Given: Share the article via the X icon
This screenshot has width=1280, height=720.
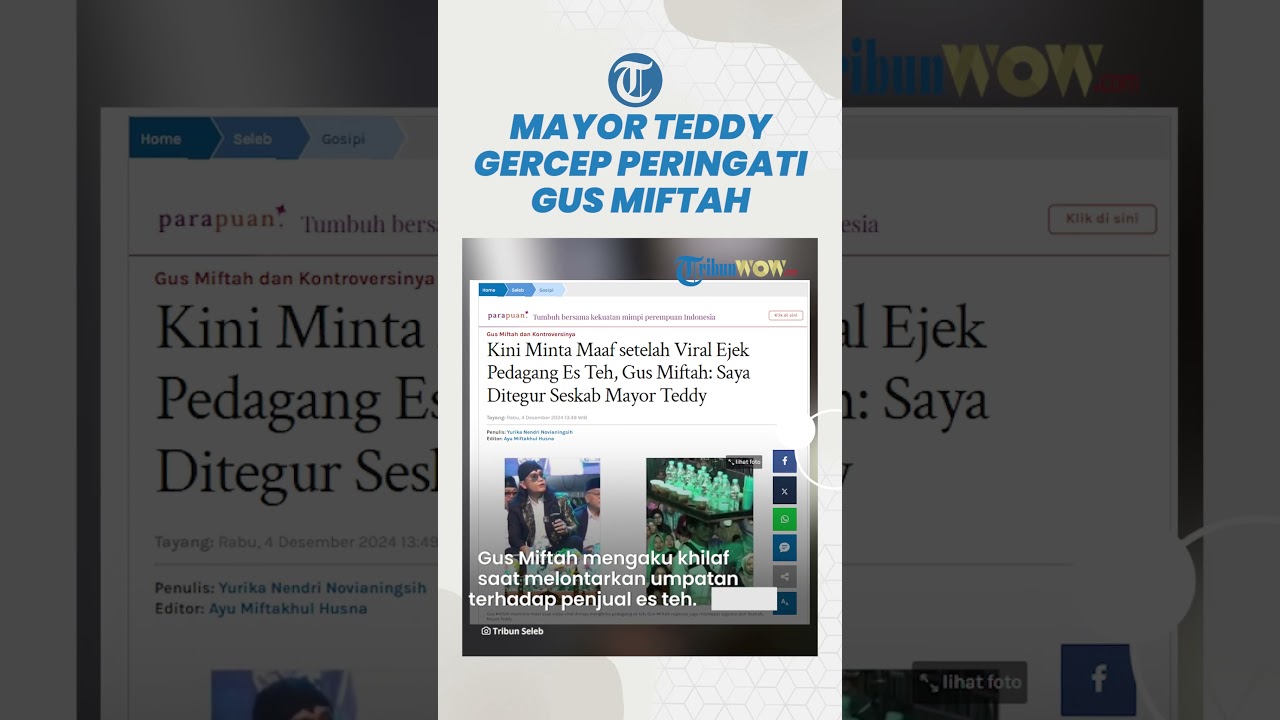Looking at the screenshot, I should pos(784,491).
